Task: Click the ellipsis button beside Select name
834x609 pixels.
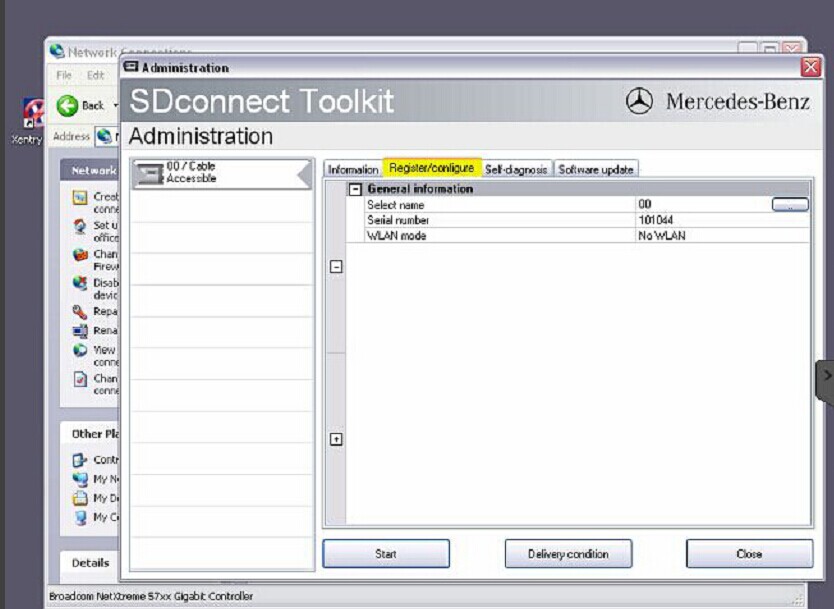Action: 790,205
